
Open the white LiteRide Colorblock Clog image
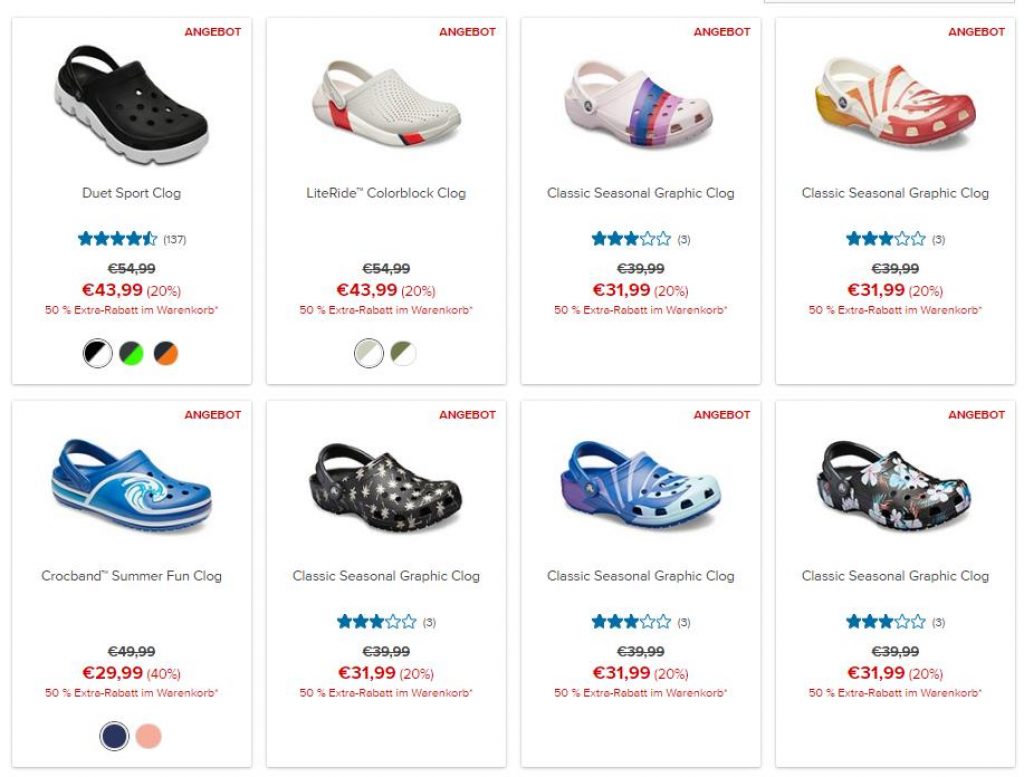coord(386,103)
